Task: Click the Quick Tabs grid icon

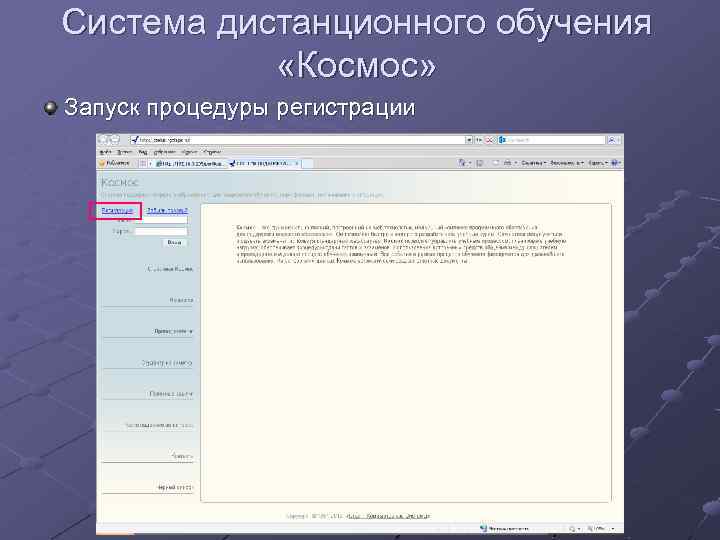Action: [x=143, y=163]
